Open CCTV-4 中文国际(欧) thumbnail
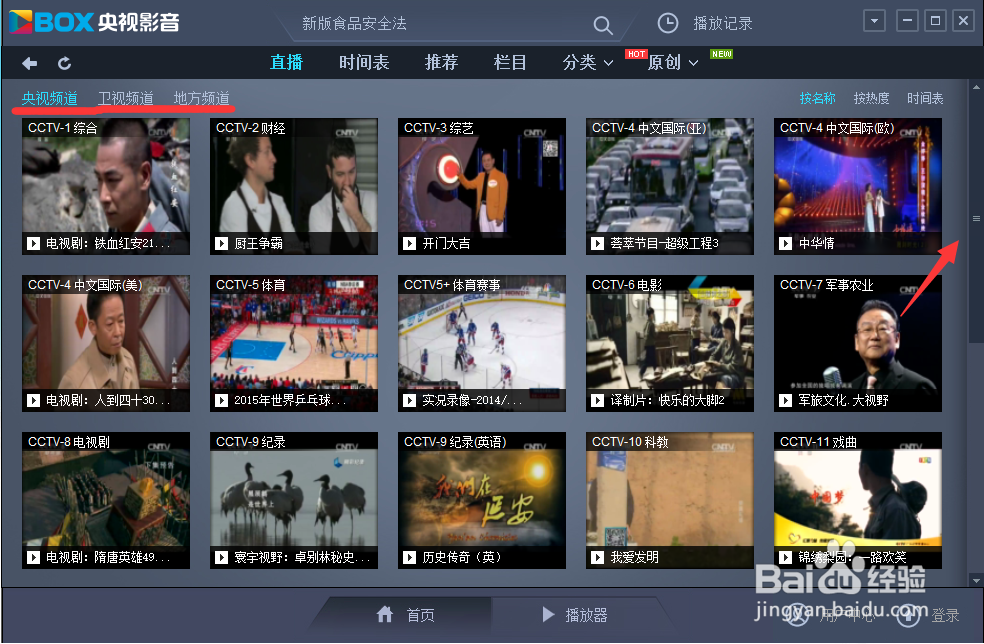The width and height of the screenshot is (984, 644). pyautogui.click(x=858, y=186)
